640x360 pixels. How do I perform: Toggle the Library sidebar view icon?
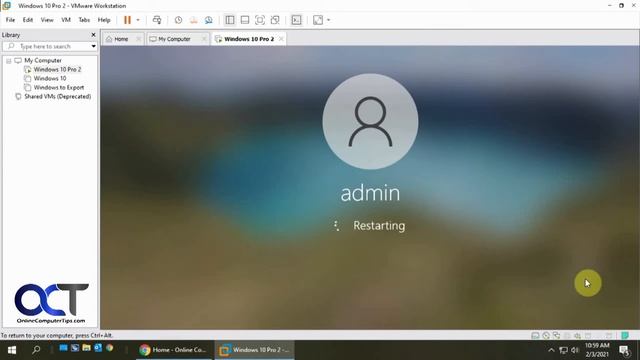click(230, 20)
